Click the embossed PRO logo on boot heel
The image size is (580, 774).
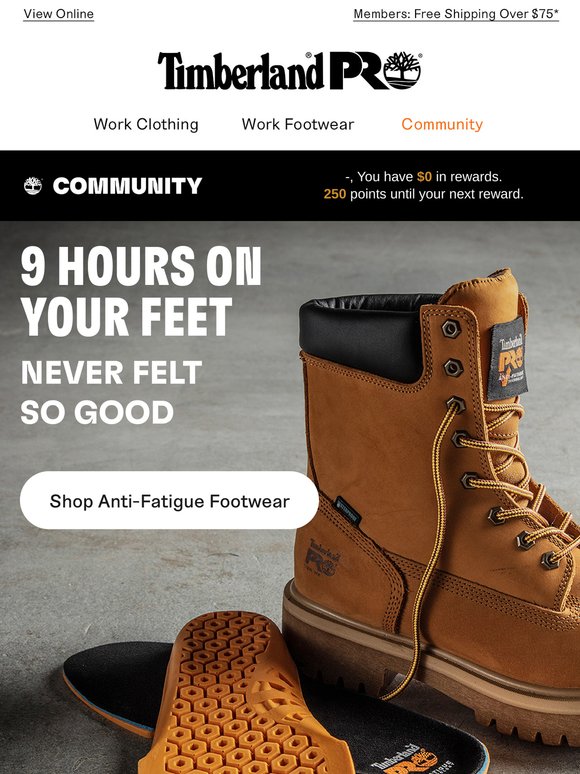click(x=323, y=558)
